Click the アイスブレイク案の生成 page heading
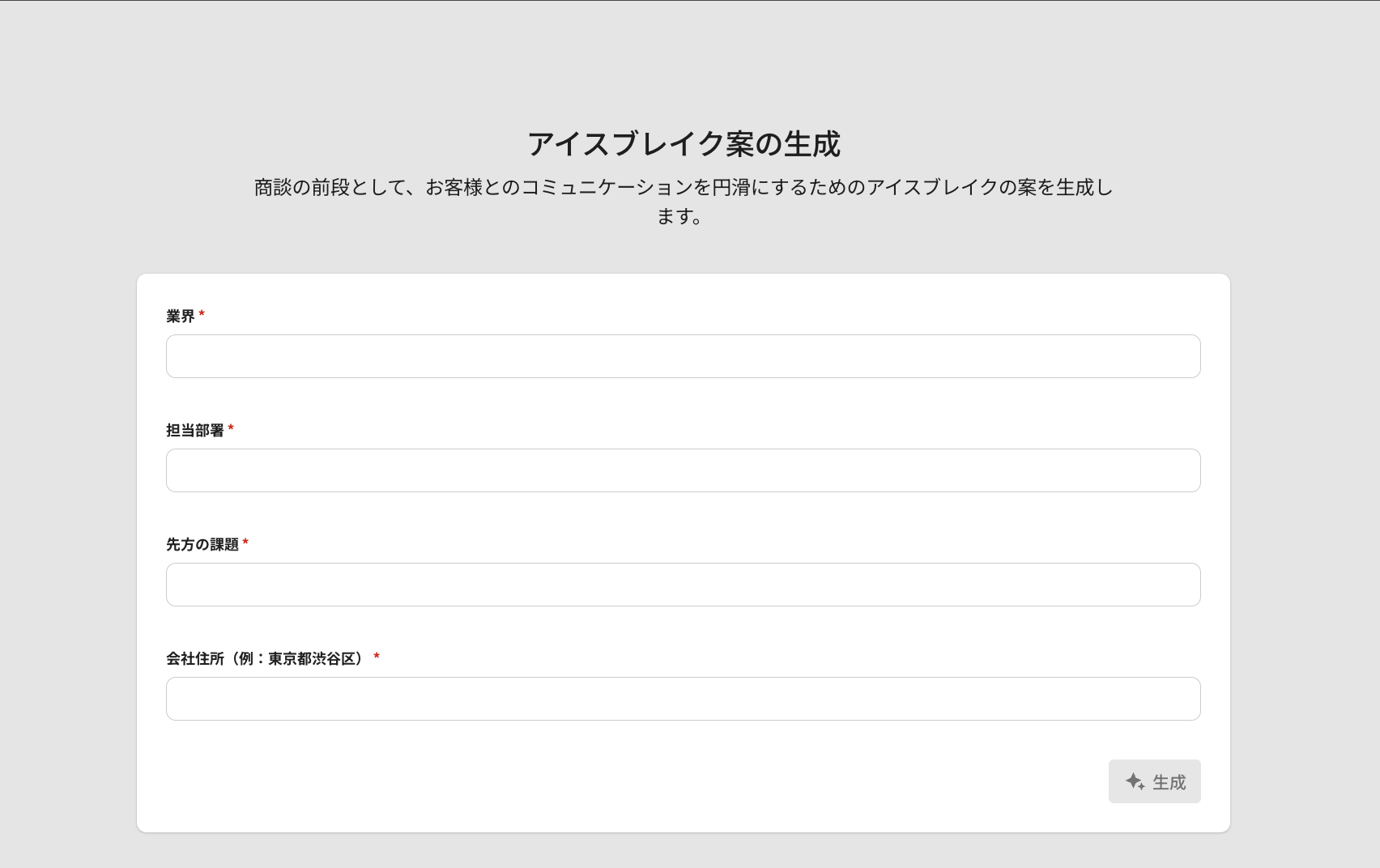The image size is (1380, 868). pos(684,144)
